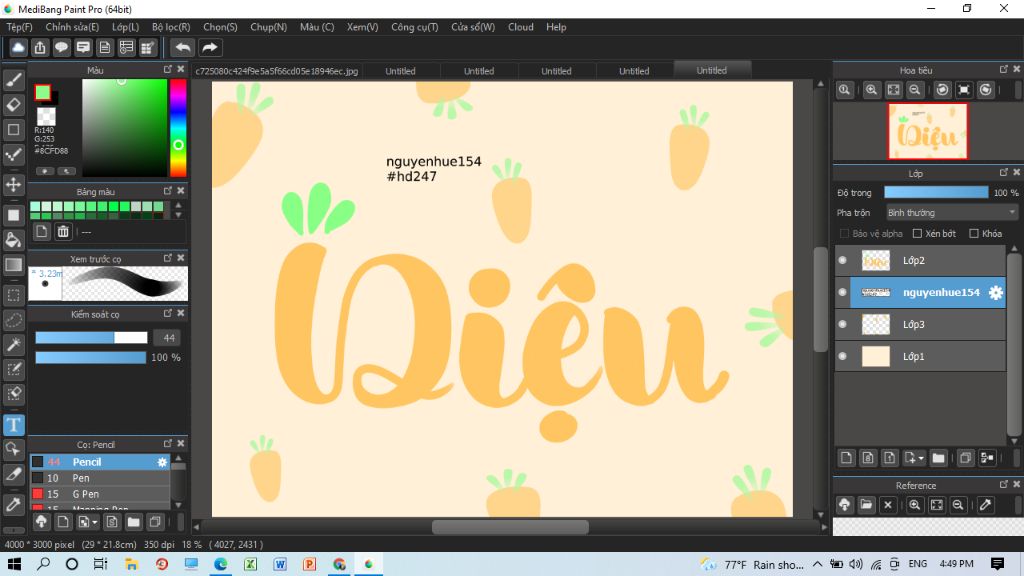Zoom out in the Navigator panel
The height and width of the screenshot is (576, 1024).
[915, 90]
